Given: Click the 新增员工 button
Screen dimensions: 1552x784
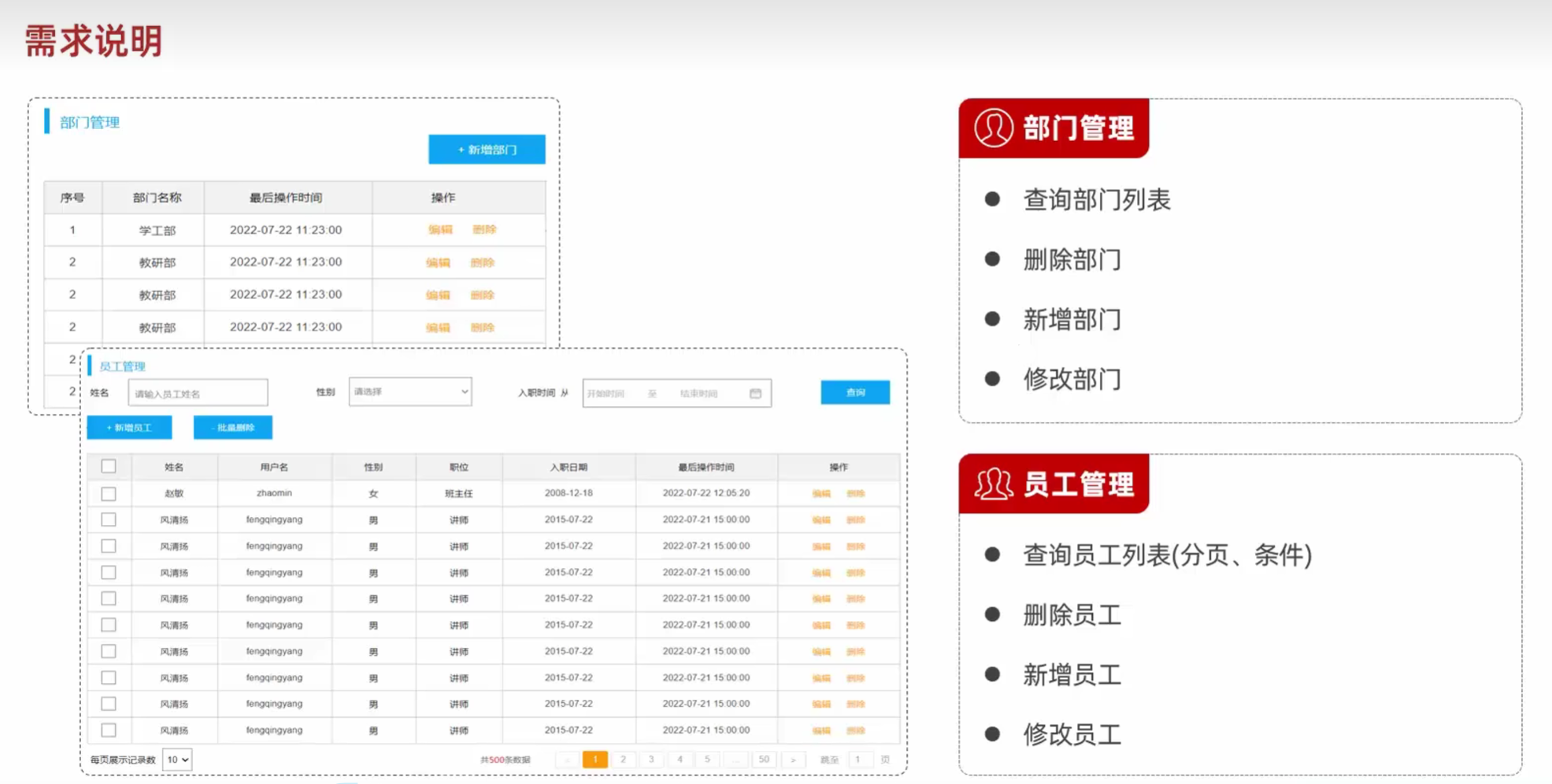Looking at the screenshot, I should click(130, 427).
